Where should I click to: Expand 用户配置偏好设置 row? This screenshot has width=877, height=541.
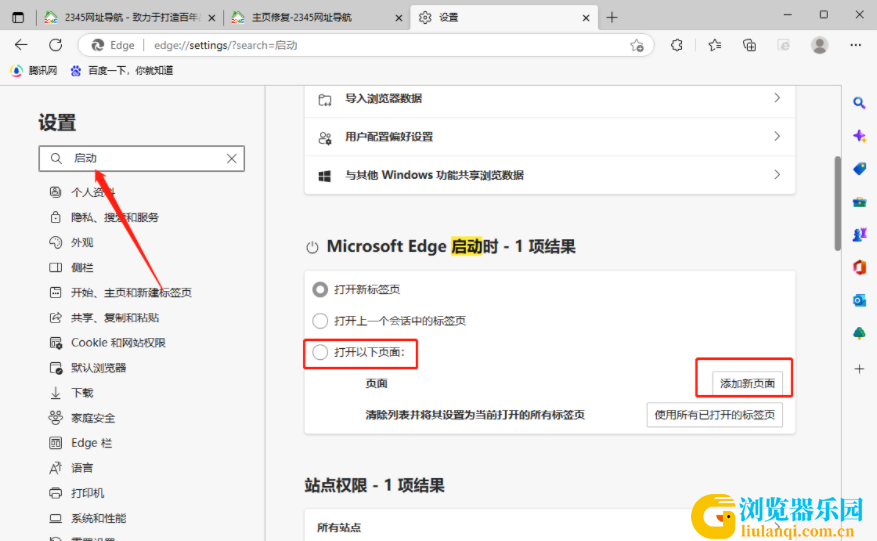click(550, 137)
